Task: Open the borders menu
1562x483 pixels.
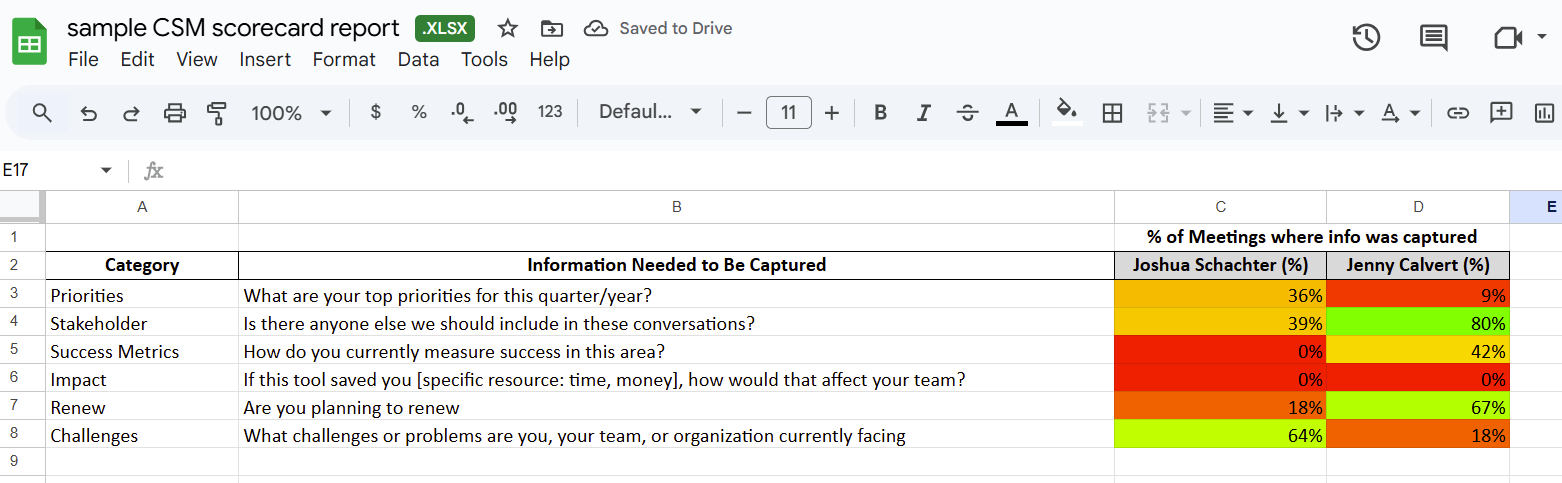Action: coord(1112,113)
